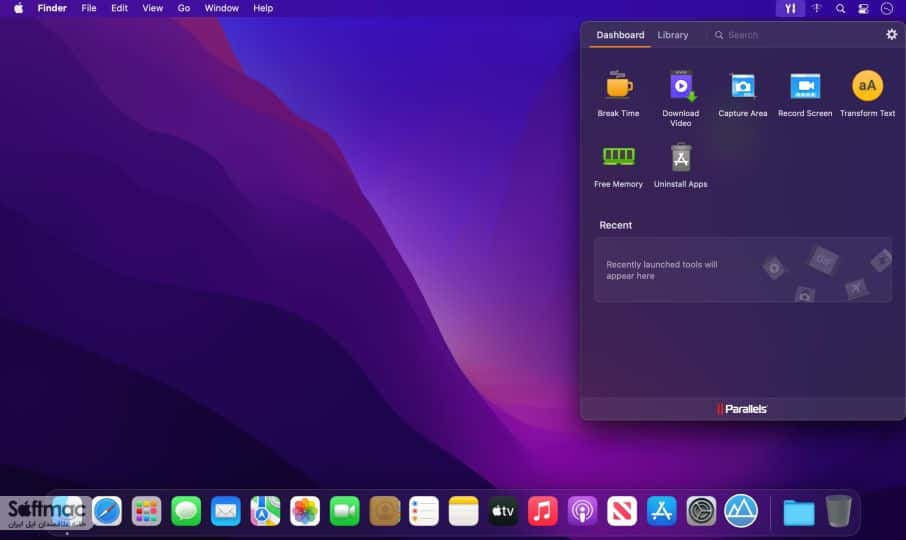Open the Trash in the Dock
The height and width of the screenshot is (540, 906).
pos(838,511)
